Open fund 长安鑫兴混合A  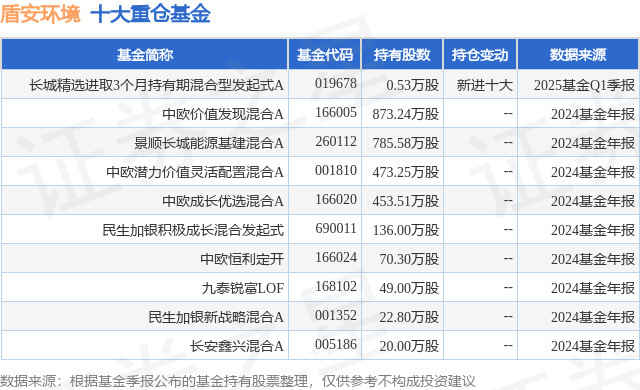(x=237, y=346)
